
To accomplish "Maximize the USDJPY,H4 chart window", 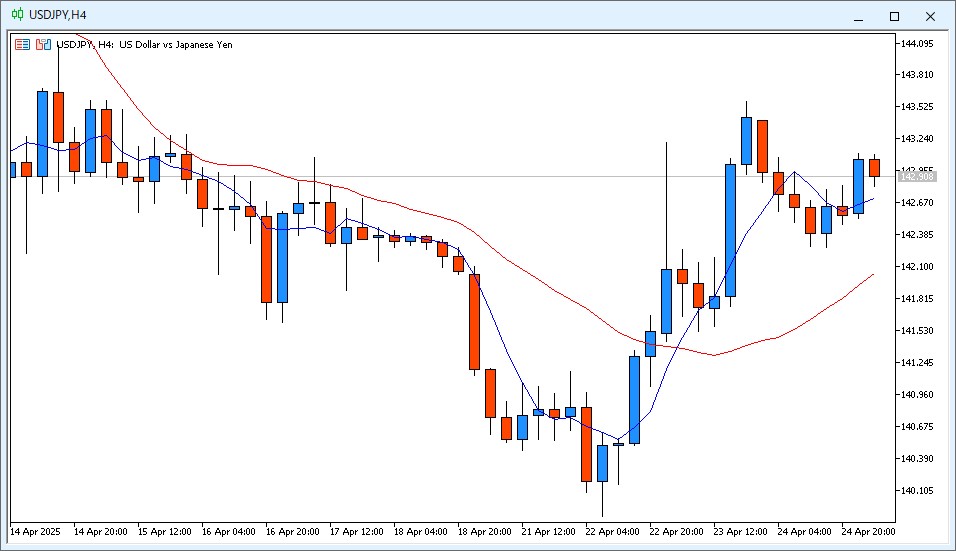I will point(894,16).
